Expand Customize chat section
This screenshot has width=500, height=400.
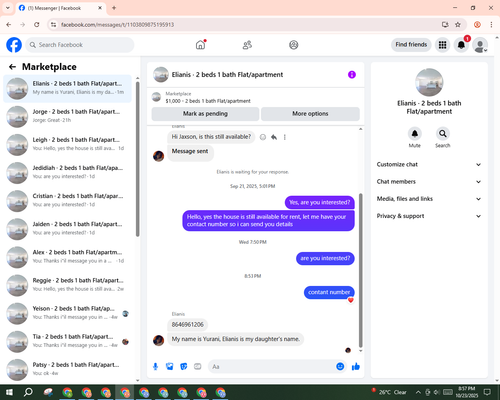pos(429,164)
